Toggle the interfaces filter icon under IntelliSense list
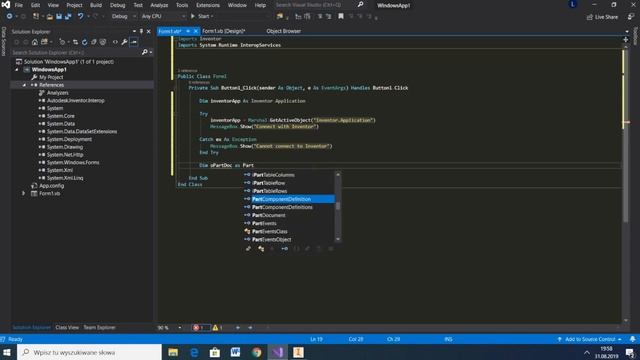This screenshot has width=640, height=360. coord(284,249)
